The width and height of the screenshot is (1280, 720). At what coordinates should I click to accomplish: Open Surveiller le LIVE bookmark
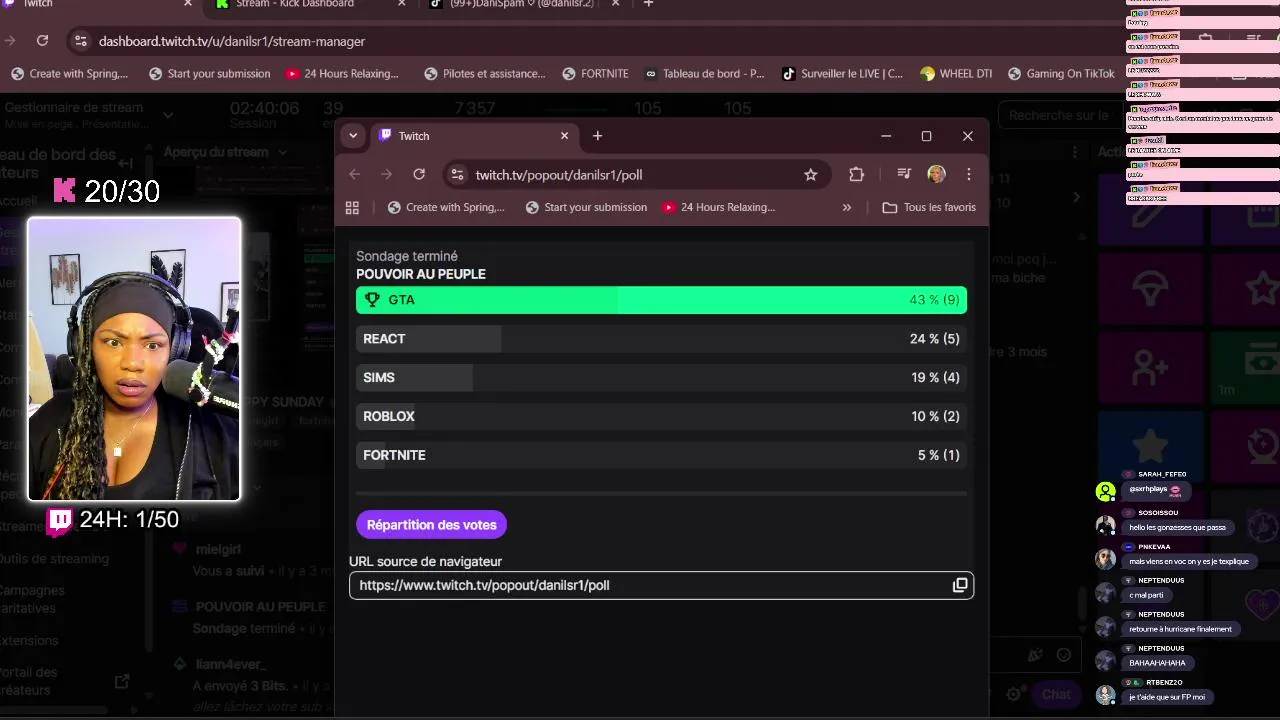coord(842,74)
